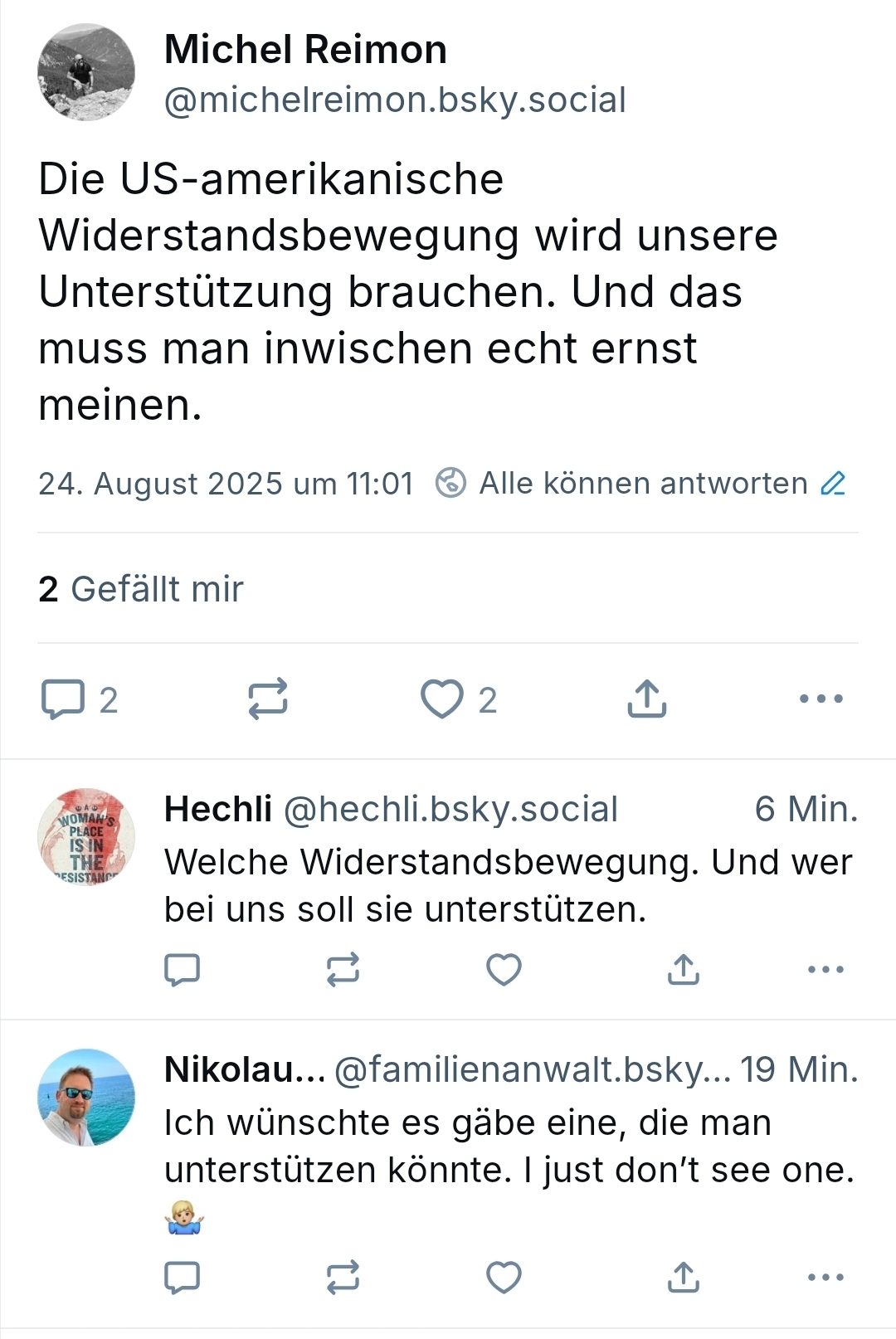Reply to Hechli's comment

(x=183, y=969)
